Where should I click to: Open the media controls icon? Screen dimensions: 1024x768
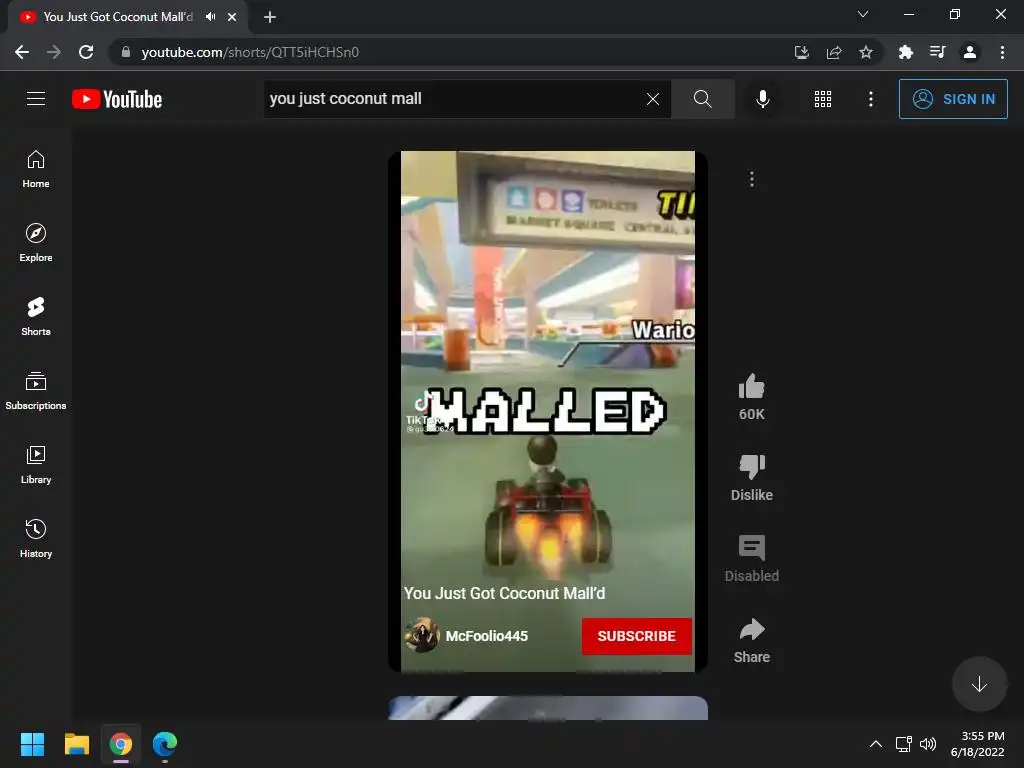[937, 52]
